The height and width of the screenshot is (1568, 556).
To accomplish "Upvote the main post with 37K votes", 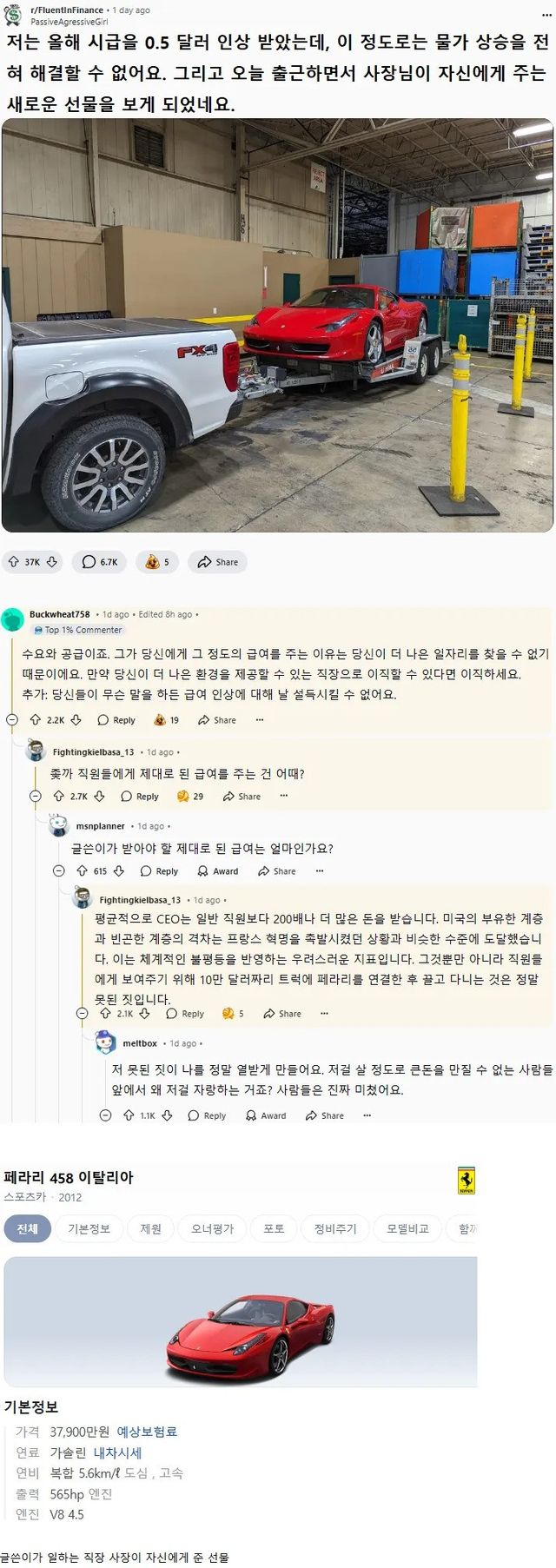I will [x=14, y=562].
